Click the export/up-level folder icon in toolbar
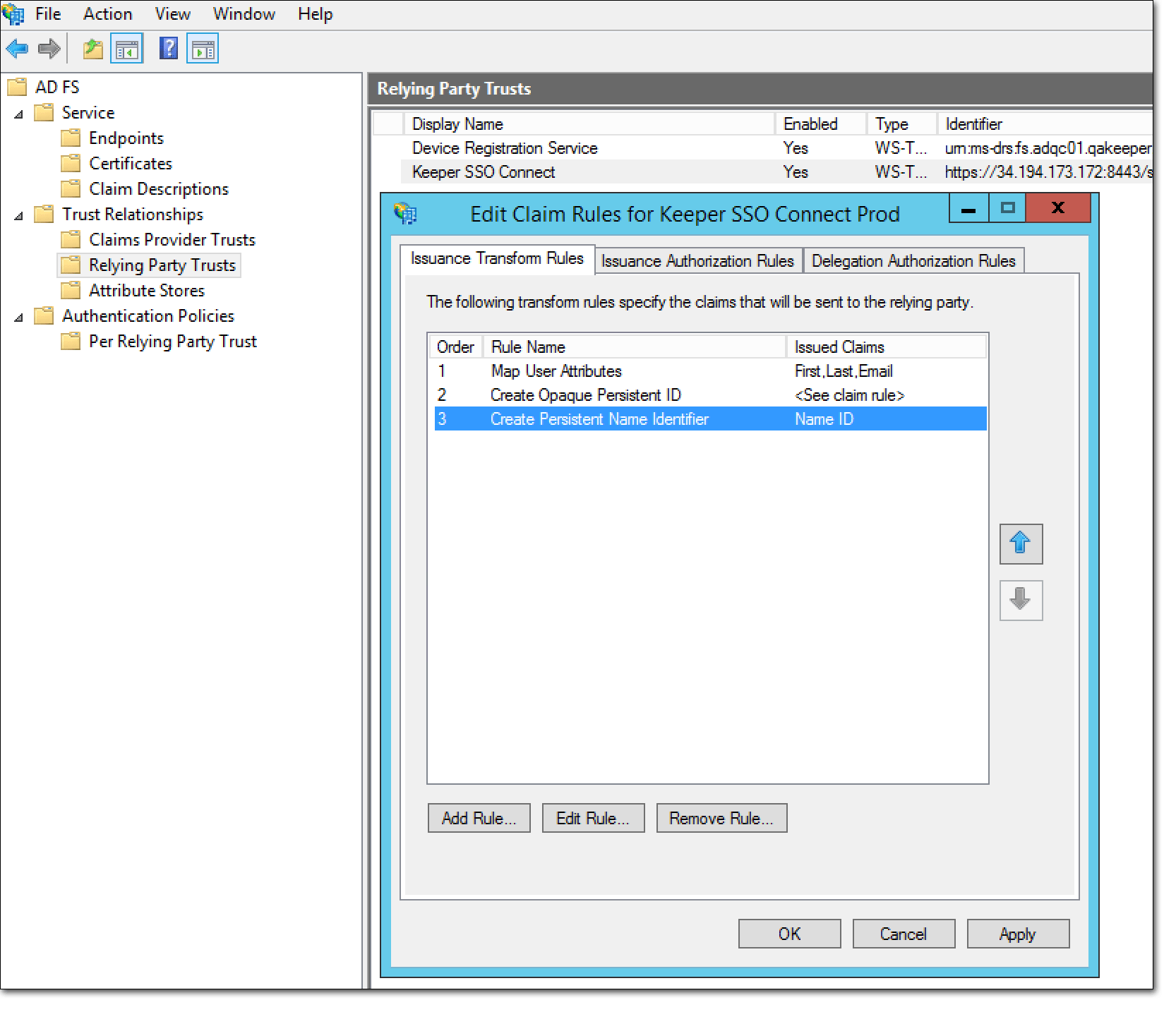 click(92, 49)
